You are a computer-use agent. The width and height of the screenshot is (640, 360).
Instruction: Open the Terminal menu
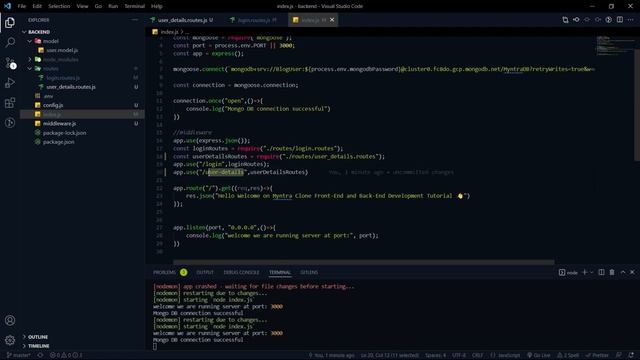pos(134,6)
